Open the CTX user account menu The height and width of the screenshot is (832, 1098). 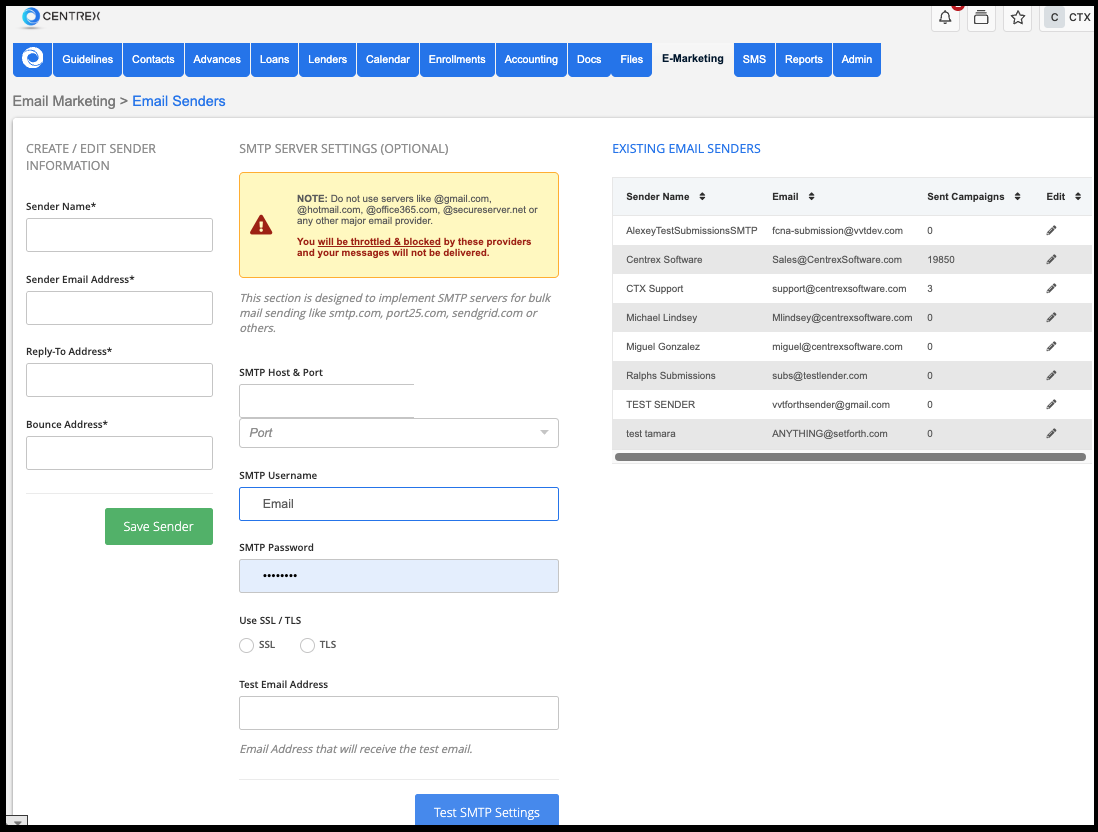pos(1069,18)
